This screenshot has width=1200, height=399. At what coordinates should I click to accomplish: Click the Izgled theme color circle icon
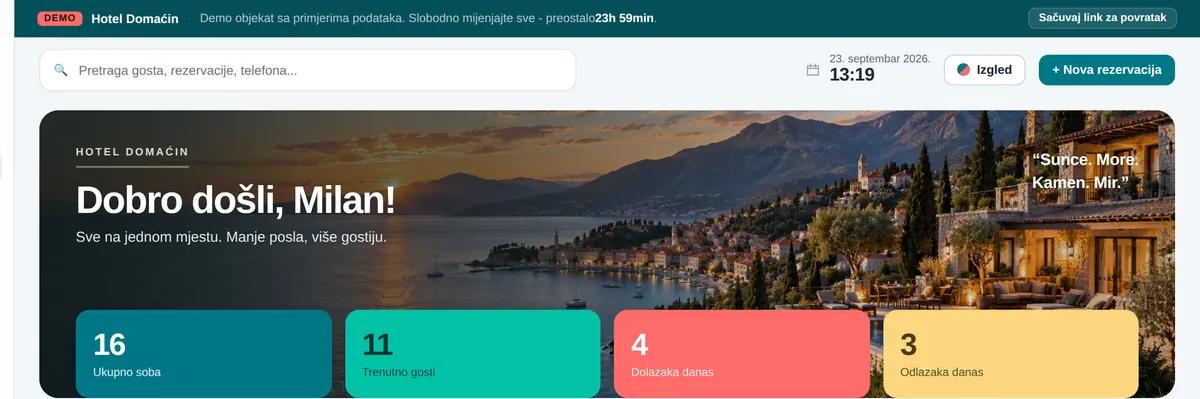(x=964, y=70)
